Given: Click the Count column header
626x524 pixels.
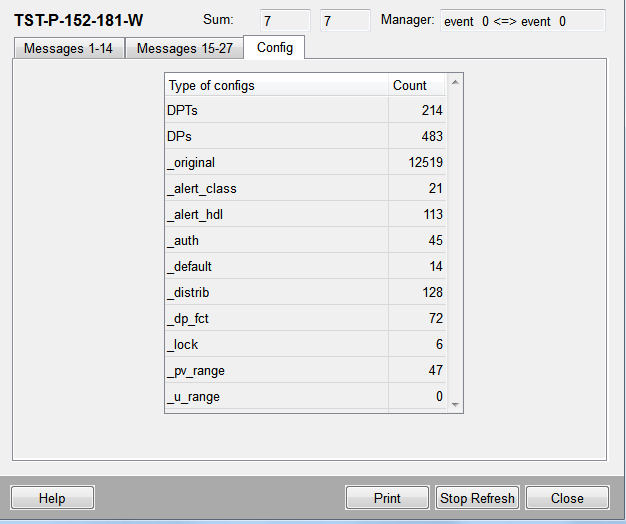Looking at the screenshot, I should (417, 85).
